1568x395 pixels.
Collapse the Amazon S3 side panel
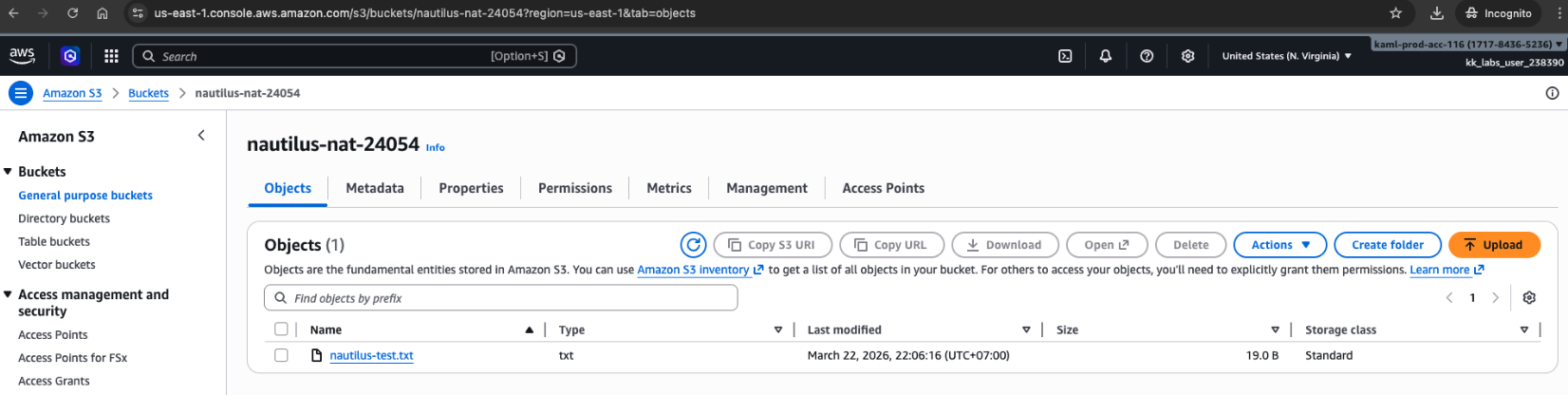[201, 136]
